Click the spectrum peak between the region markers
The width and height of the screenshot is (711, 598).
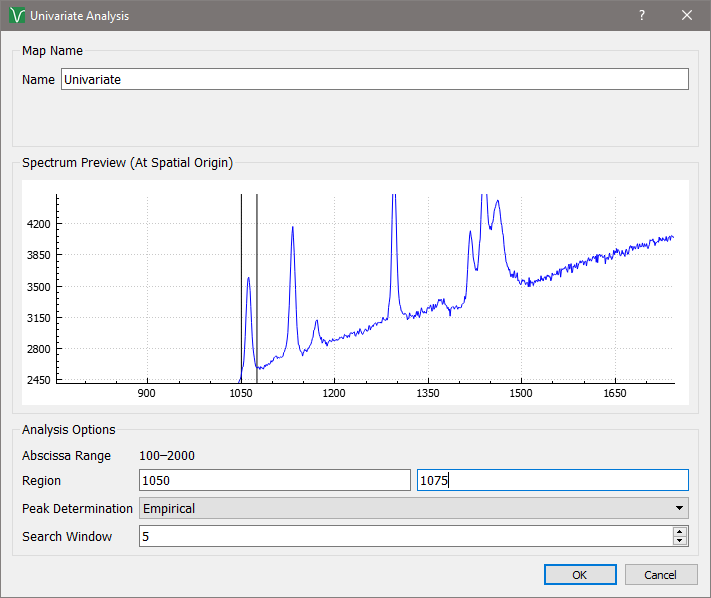248,280
